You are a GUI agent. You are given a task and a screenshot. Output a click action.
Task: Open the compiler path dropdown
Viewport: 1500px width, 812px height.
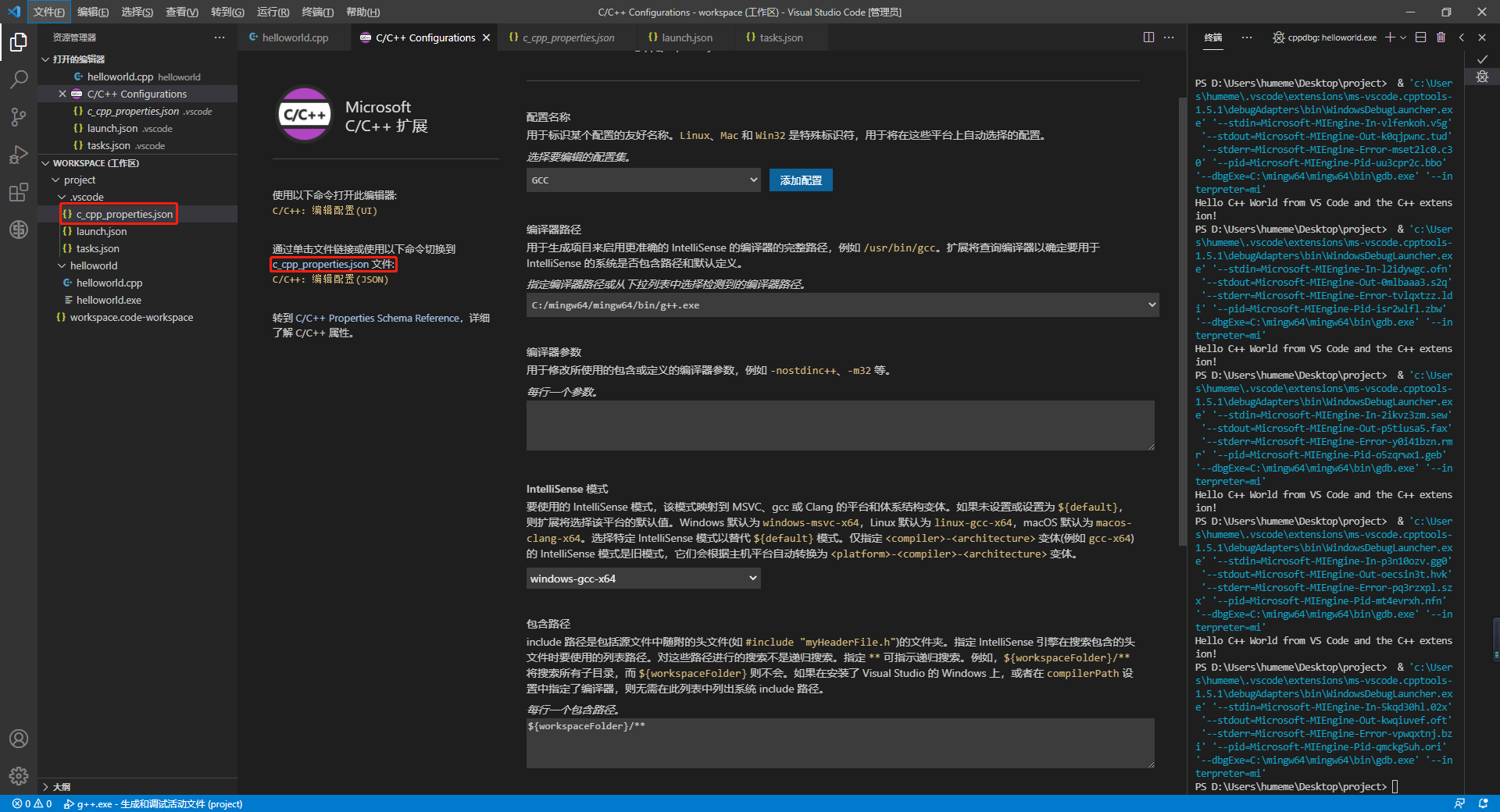[x=843, y=305]
